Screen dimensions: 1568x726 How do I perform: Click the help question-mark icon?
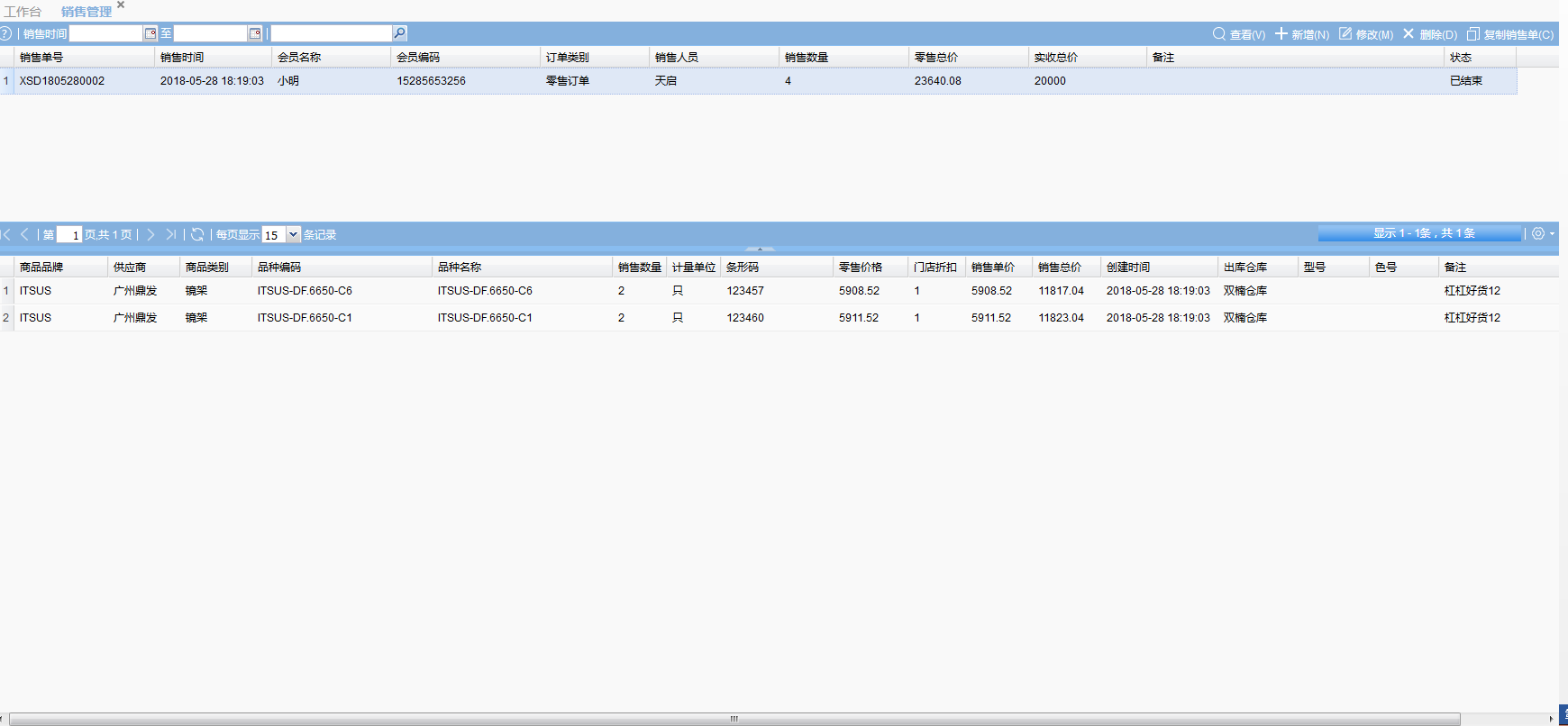pyautogui.click(x=5, y=33)
